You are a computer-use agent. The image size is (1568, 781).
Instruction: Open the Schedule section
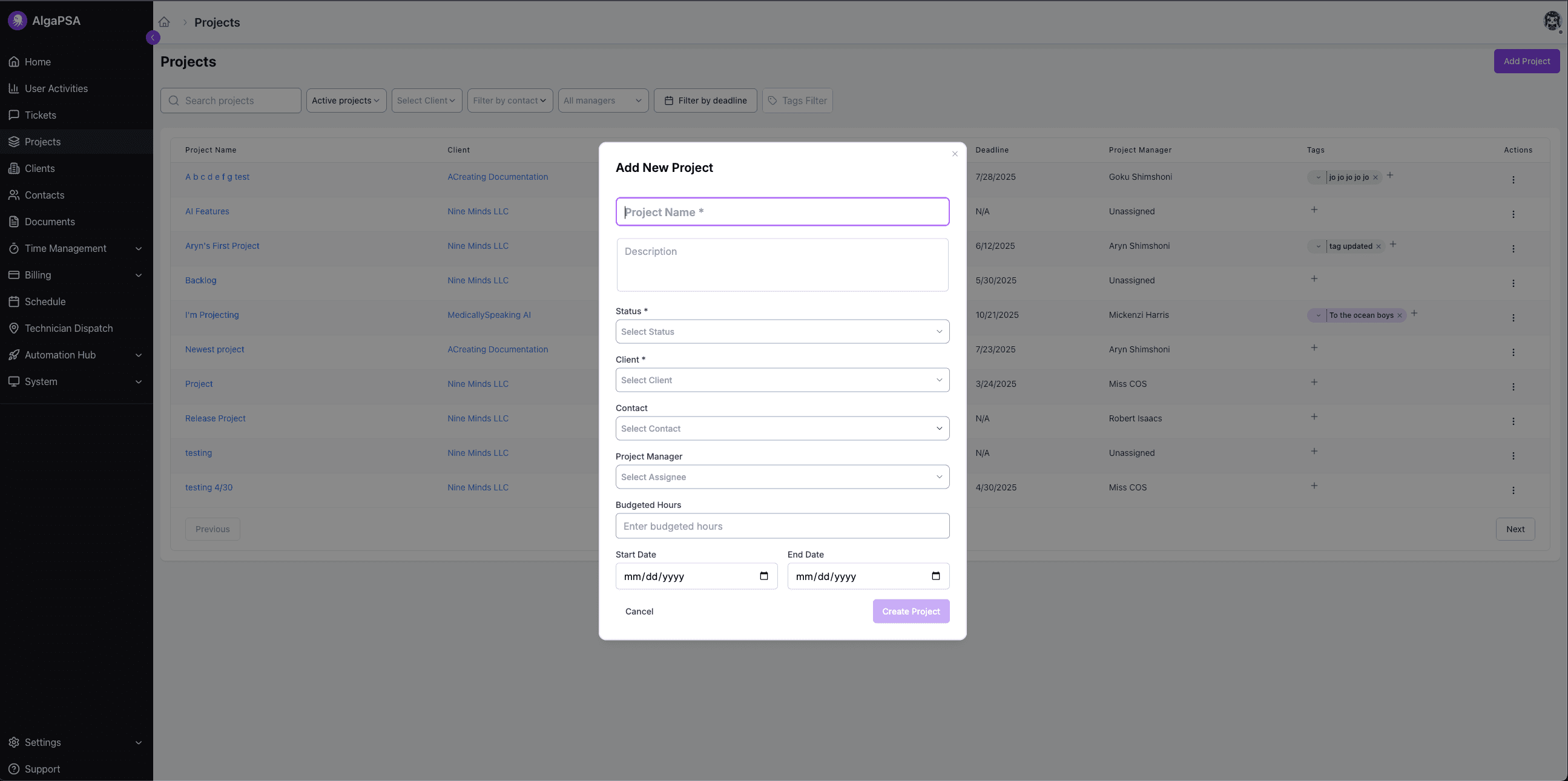[45, 302]
